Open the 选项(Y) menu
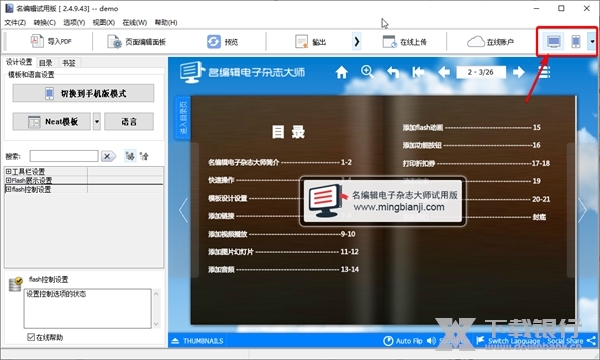This screenshot has width=600, height=360. pos(74,23)
